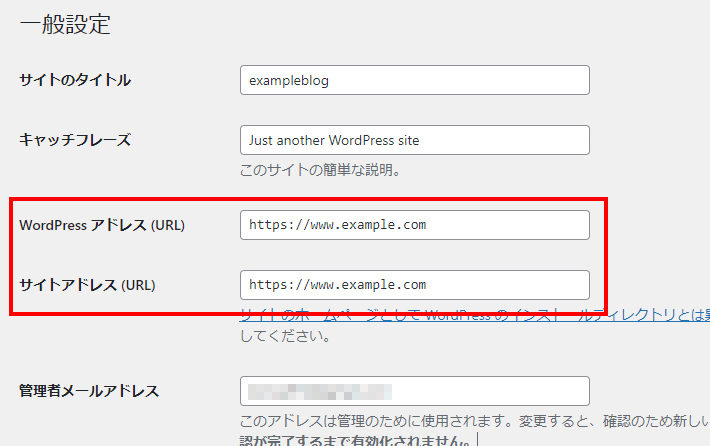Click the このサイトの簡単な説明 description text

pos(320,170)
